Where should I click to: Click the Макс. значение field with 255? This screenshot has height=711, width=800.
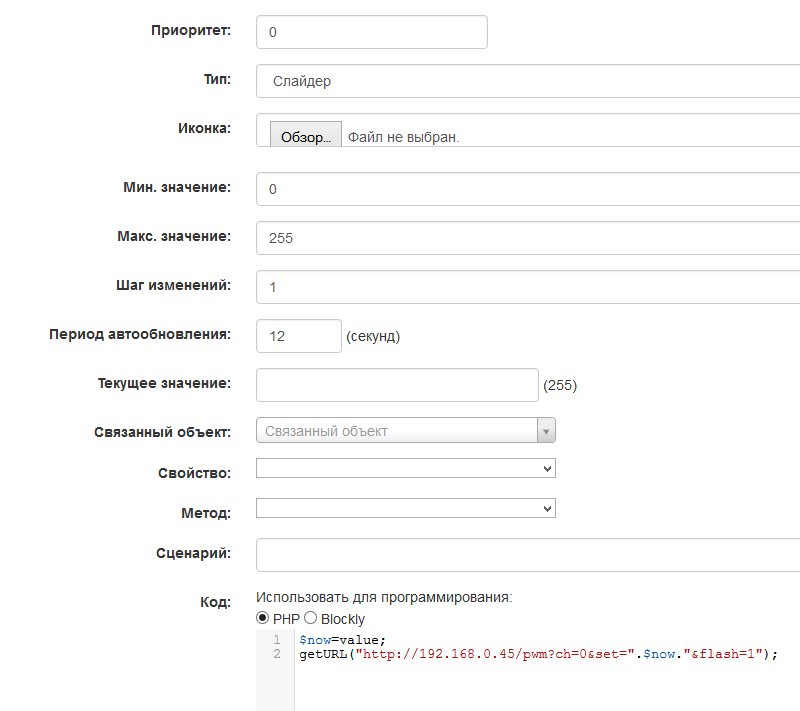pyautogui.click(x=527, y=238)
